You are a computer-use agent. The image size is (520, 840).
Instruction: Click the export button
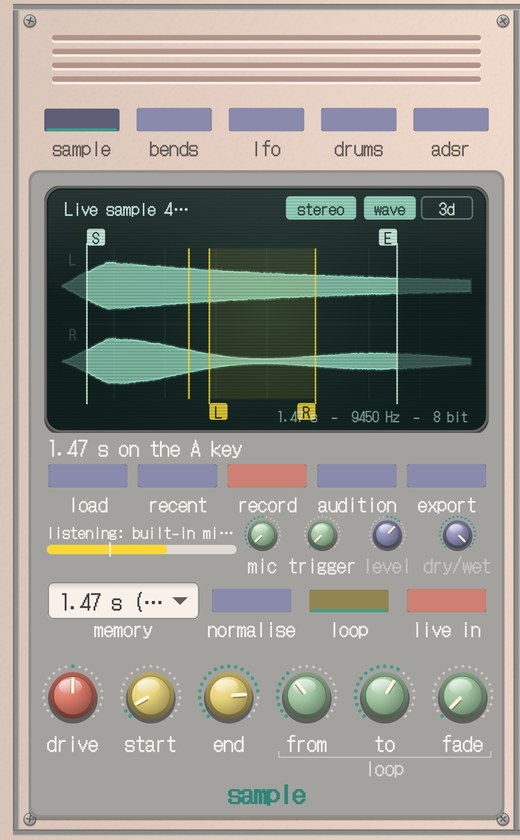[447, 476]
